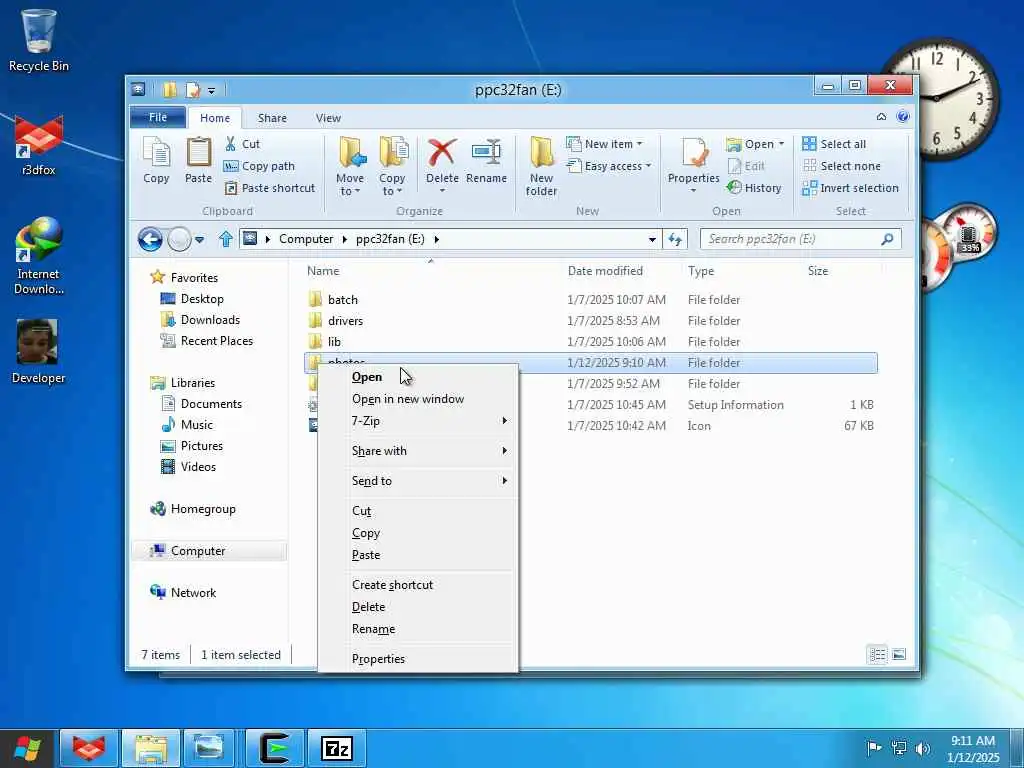Open the address bar history dropdown
Screen dimensions: 1024x768
(652, 239)
